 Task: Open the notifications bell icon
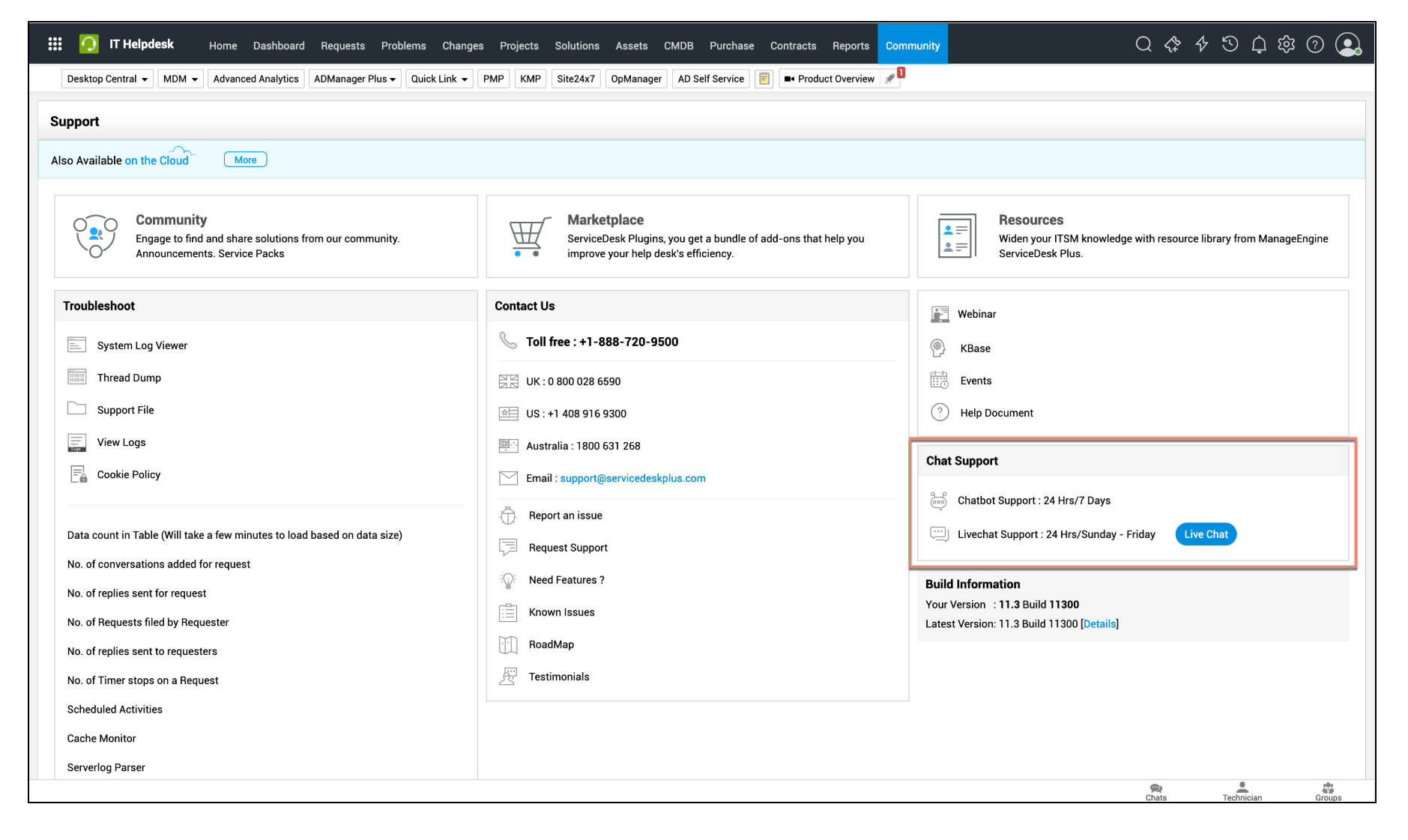tap(1258, 45)
